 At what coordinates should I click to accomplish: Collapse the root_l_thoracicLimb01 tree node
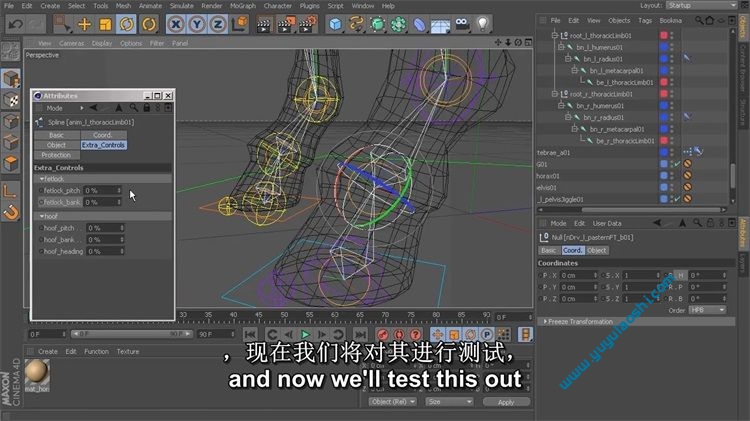(554, 35)
